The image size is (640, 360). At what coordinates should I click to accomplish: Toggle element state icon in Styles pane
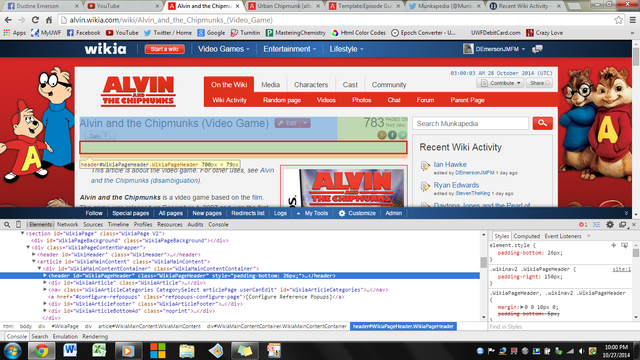click(624, 245)
